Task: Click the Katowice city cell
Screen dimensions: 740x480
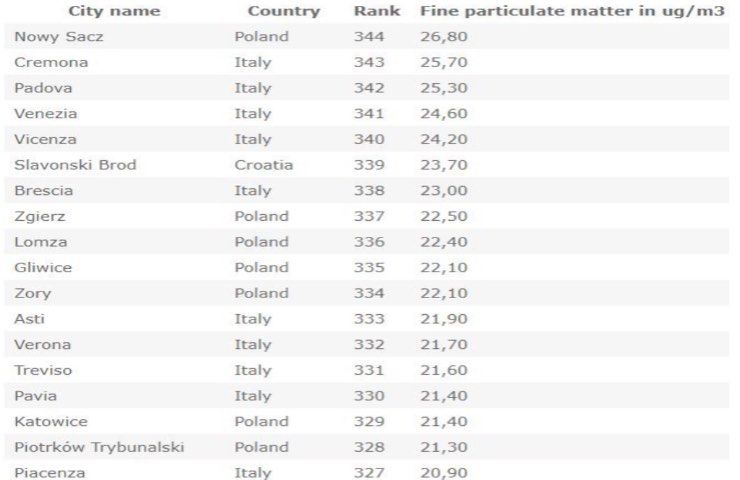Action: (50, 422)
